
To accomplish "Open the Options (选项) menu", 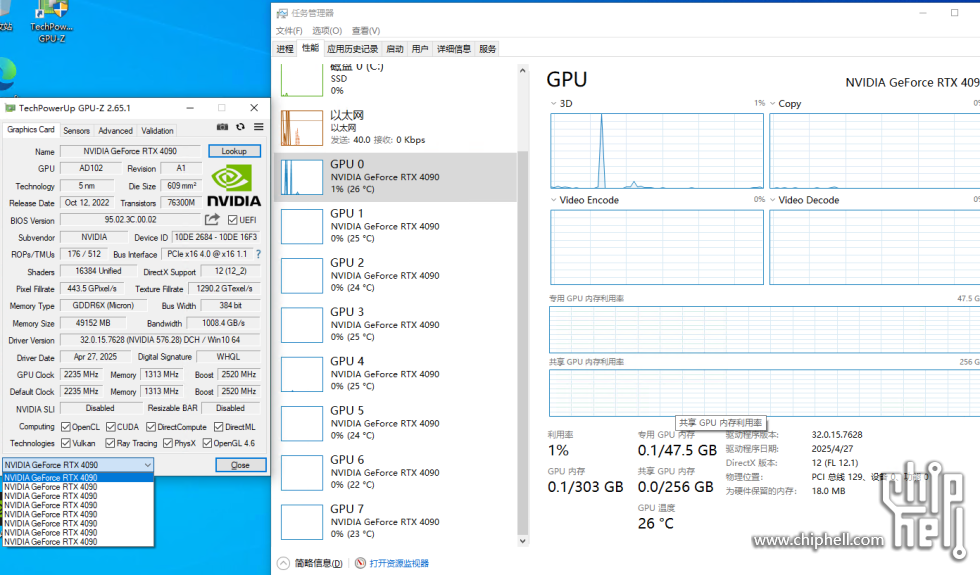I will tap(327, 31).
